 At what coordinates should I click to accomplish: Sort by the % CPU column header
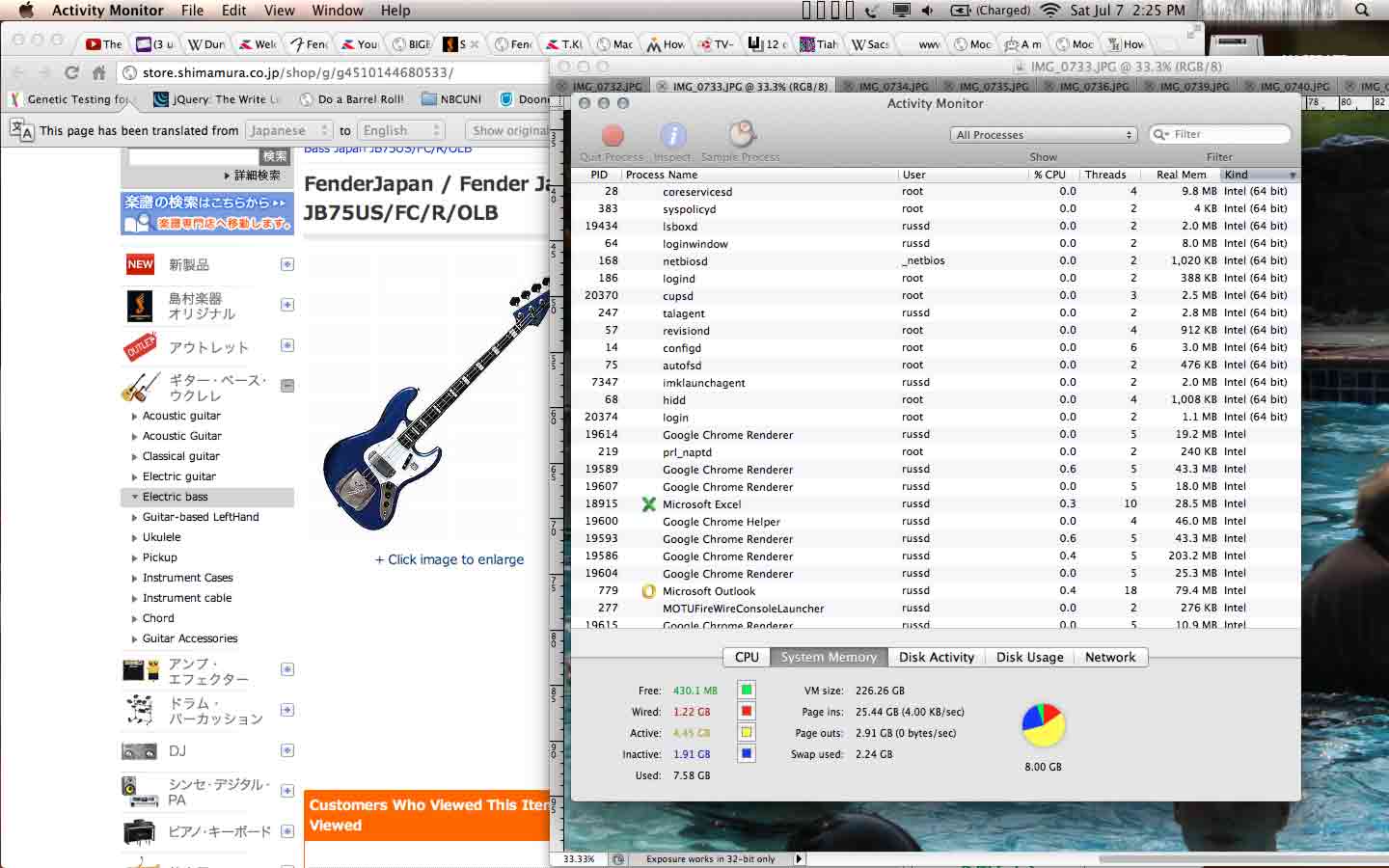(1049, 175)
